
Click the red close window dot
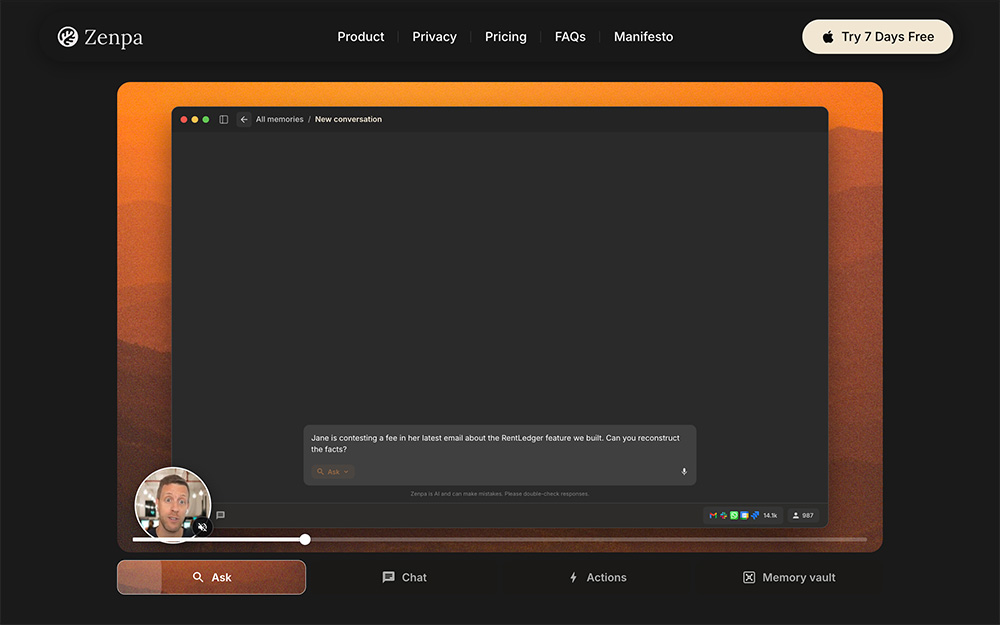(184, 119)
